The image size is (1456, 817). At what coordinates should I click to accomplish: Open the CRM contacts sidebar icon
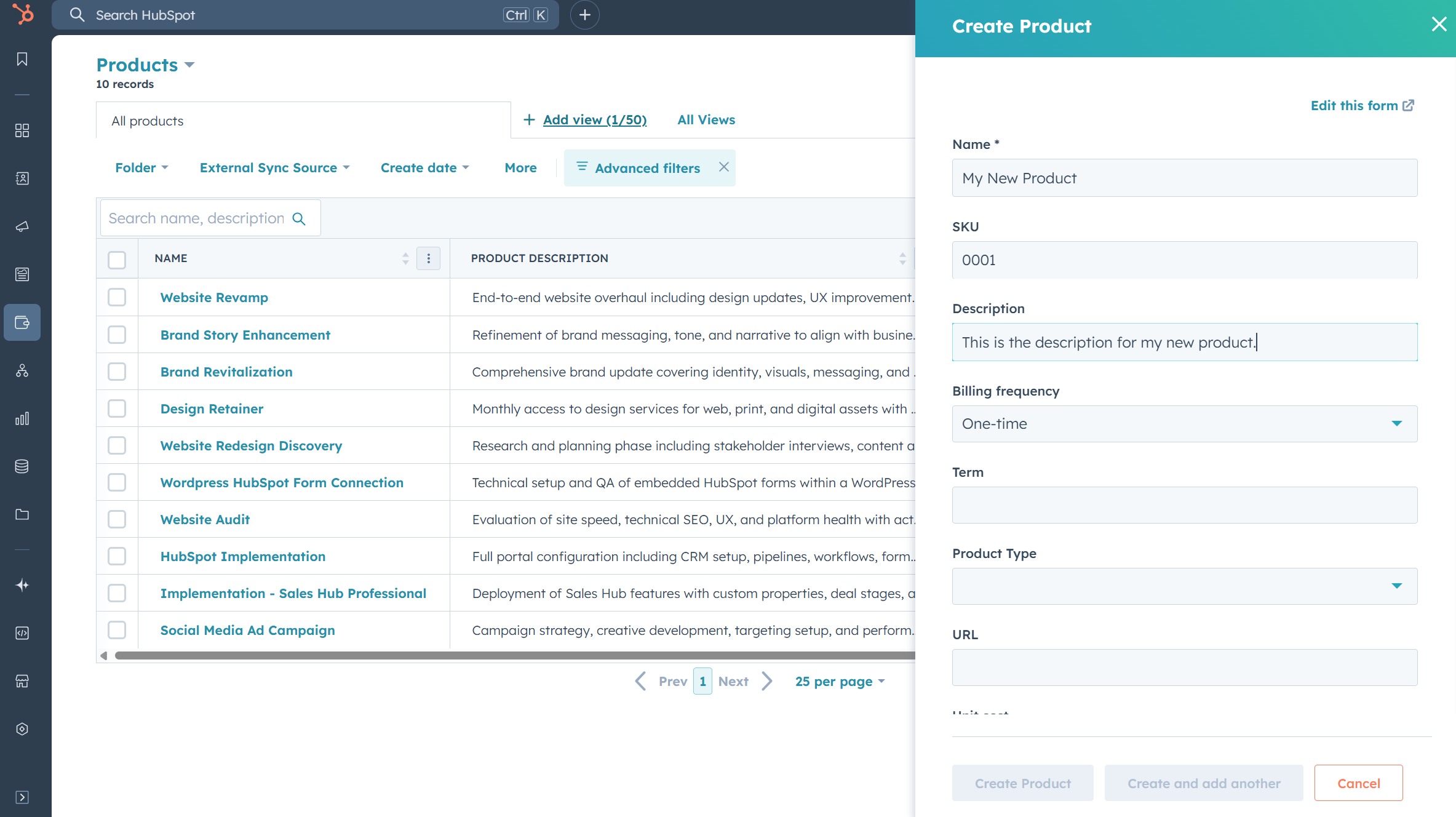22,178
